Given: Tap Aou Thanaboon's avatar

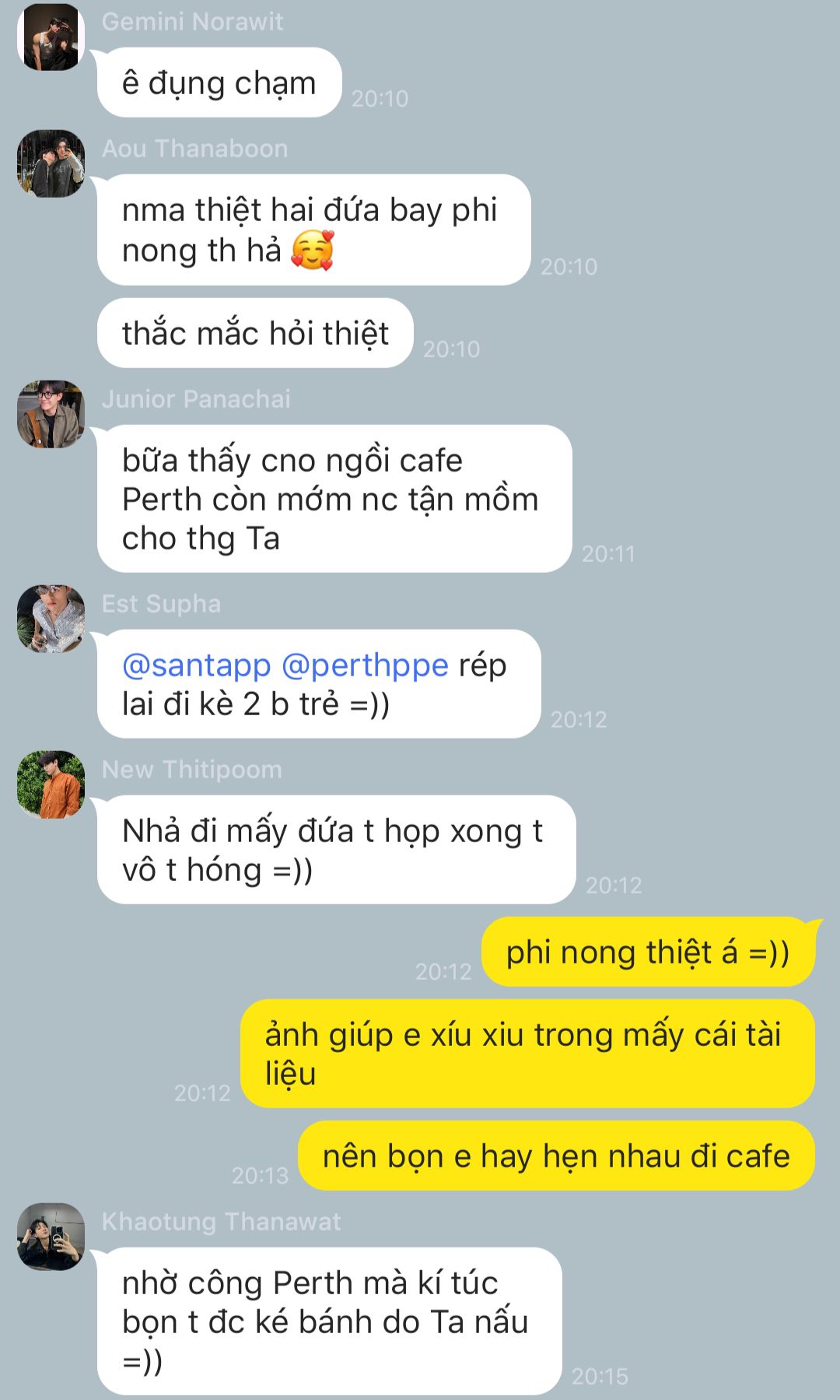Looking at the screenshot, I should pos(51,163).
